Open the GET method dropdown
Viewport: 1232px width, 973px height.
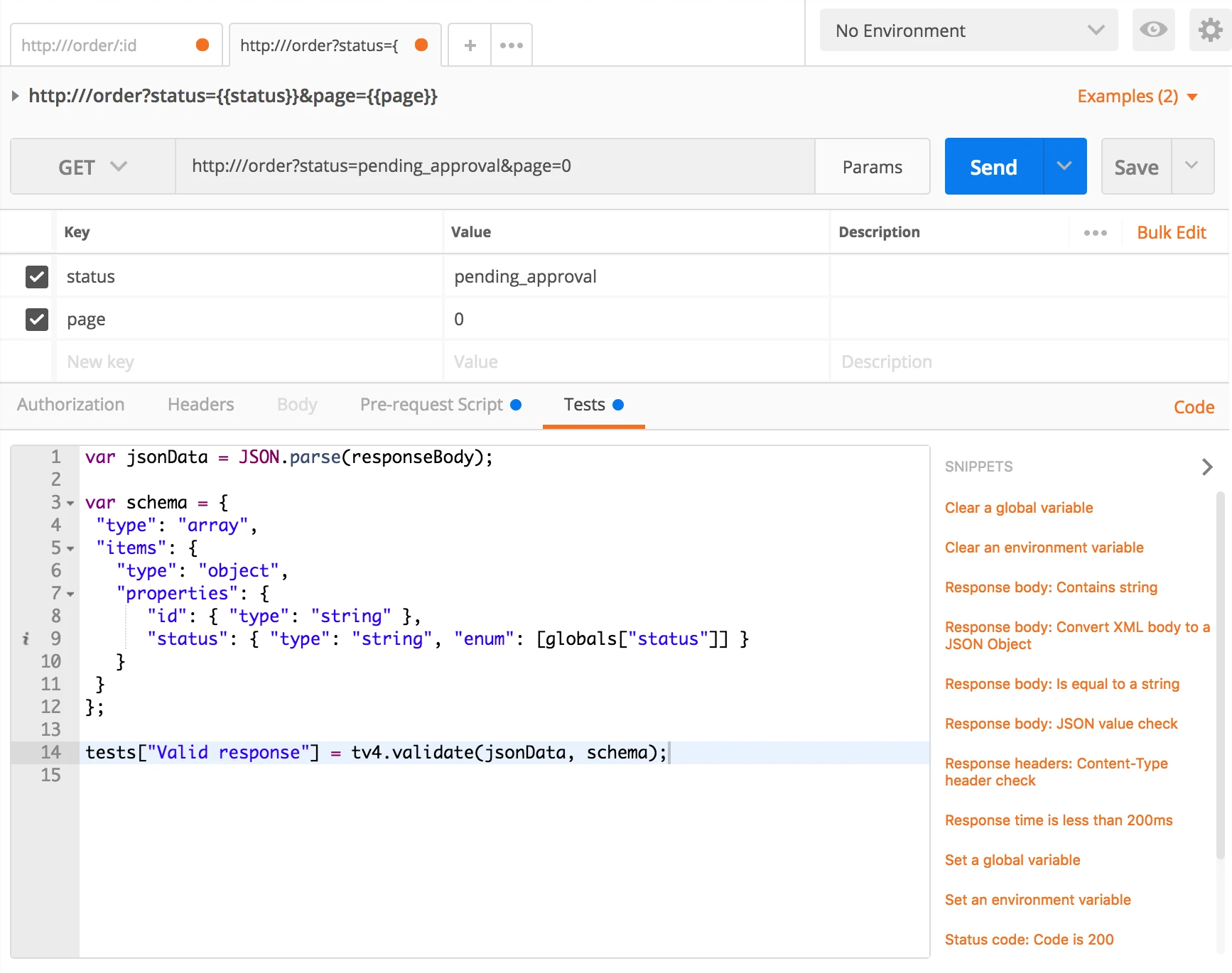pyautogui.click(x=92, y=167)
